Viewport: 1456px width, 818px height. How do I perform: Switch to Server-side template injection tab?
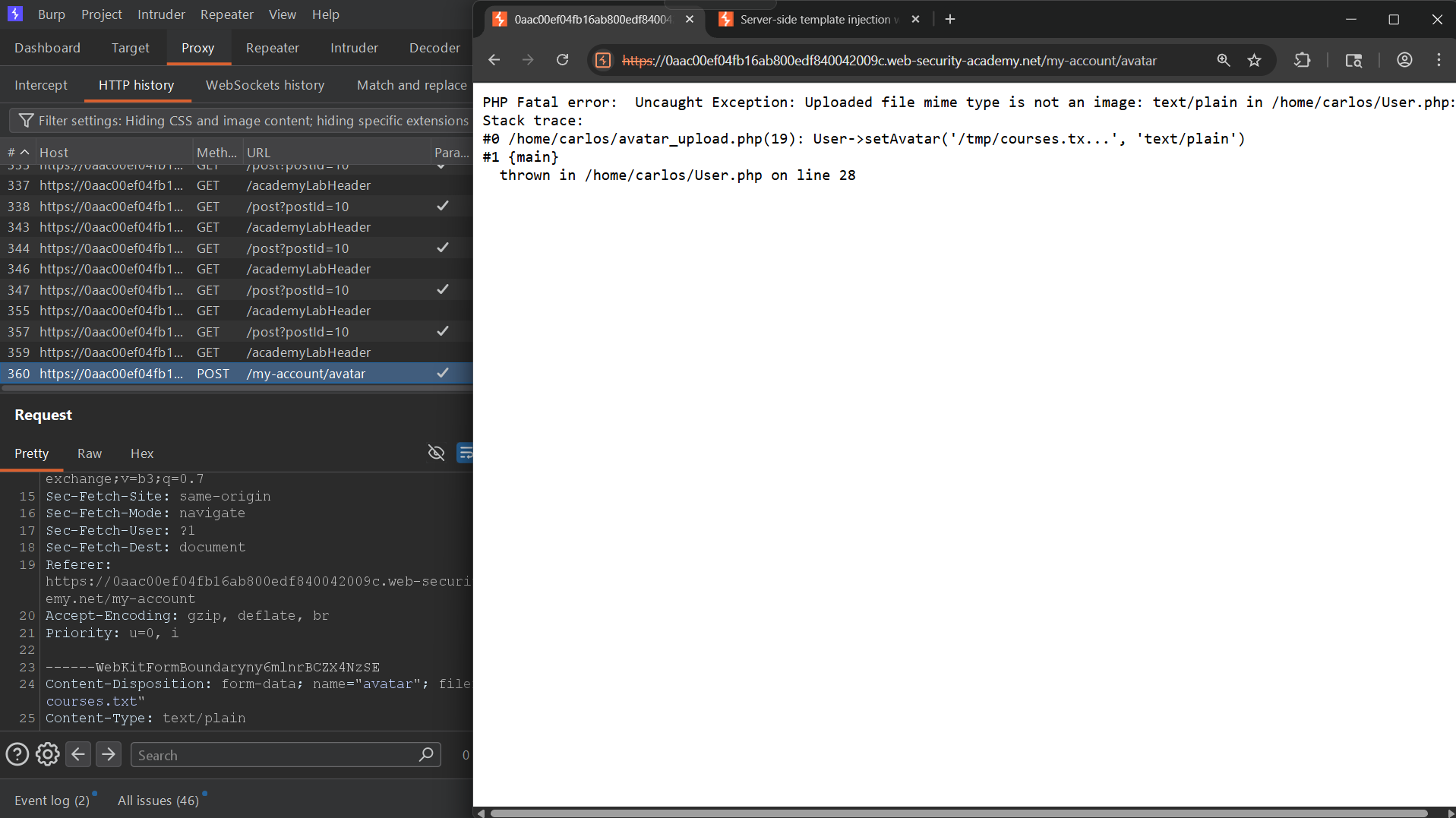click(x=817, y=19)
